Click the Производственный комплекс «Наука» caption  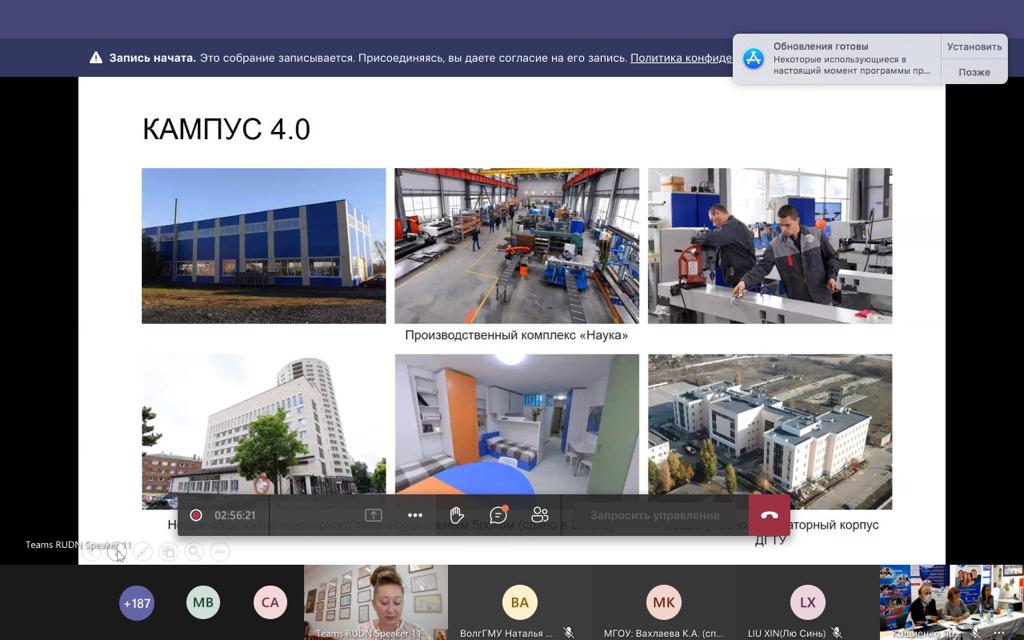(516, 335)
